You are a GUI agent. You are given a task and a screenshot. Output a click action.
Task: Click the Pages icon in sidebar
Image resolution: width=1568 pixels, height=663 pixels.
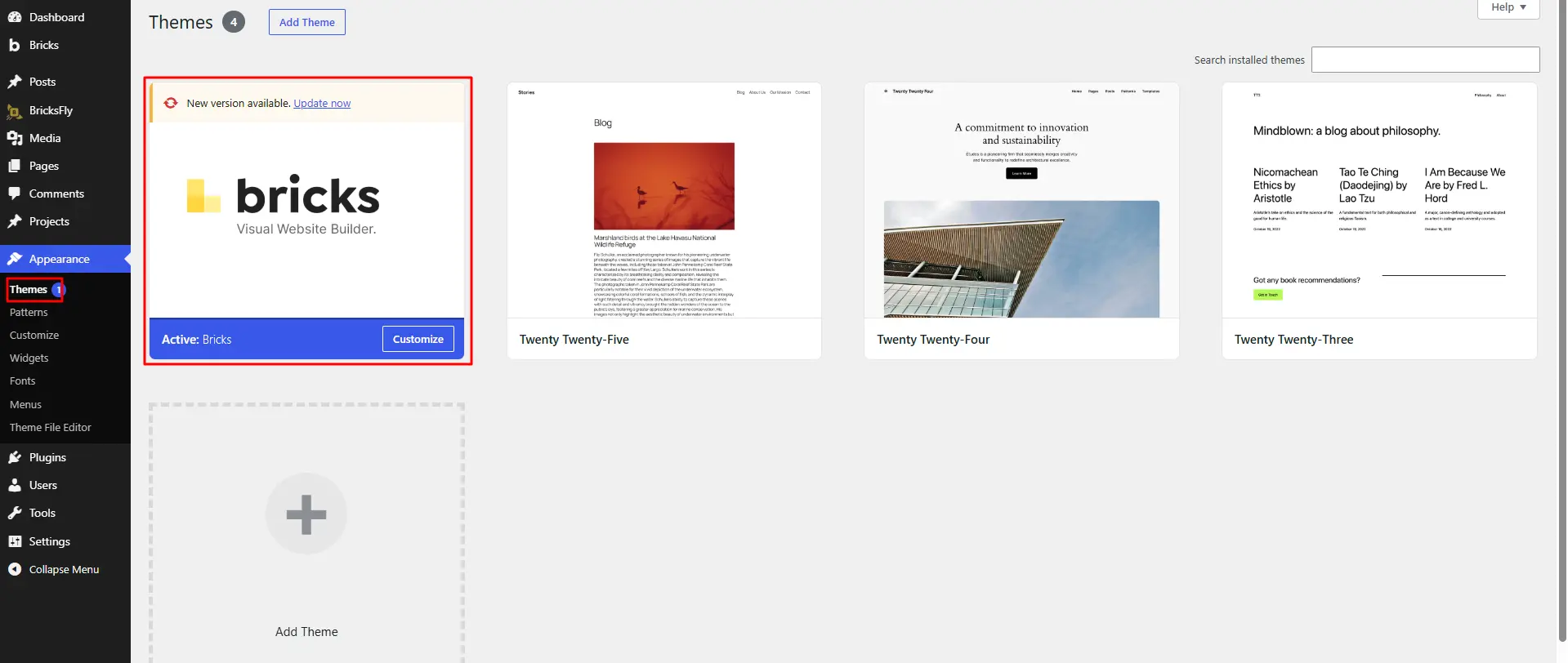[15, 166]
